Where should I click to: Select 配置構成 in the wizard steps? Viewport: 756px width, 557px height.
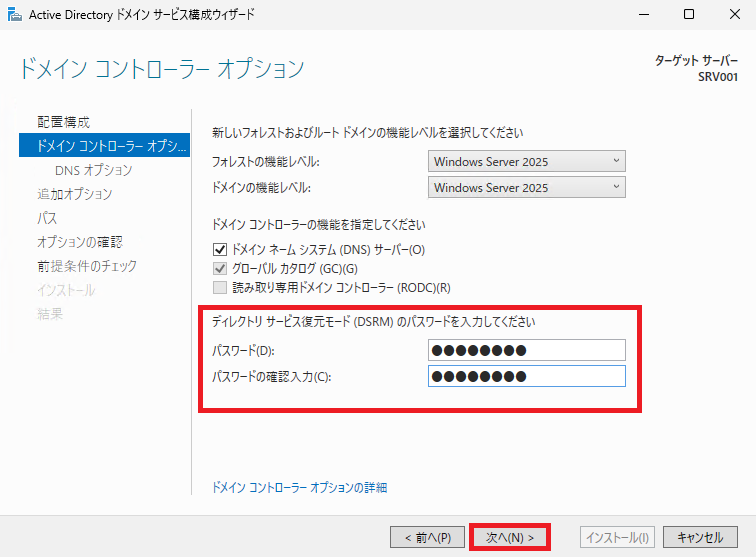click(64, 122)
